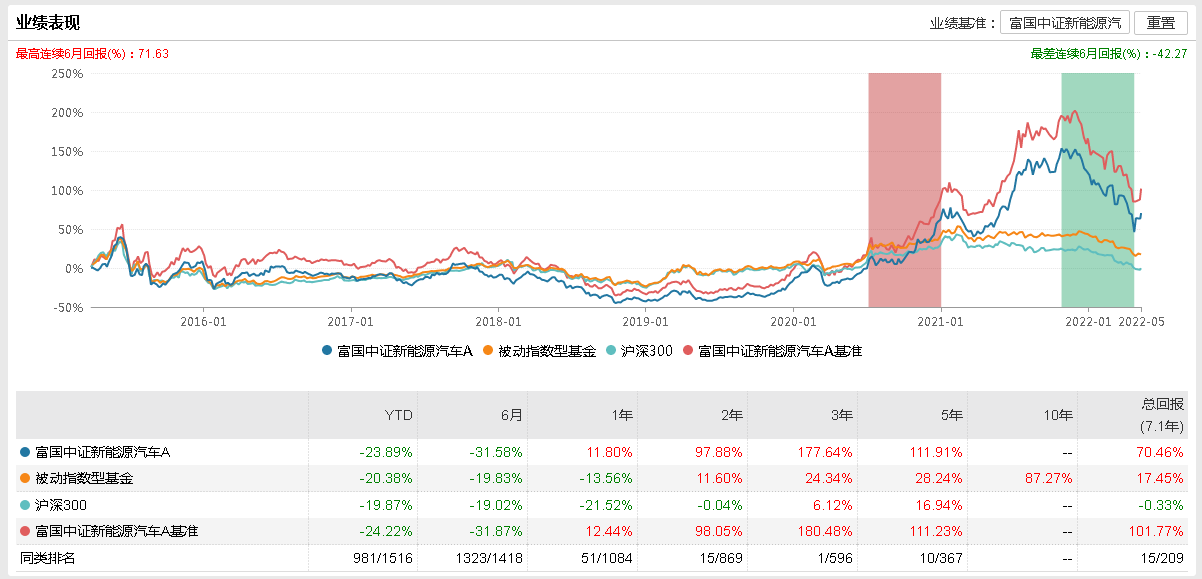Click orange dot beside 被动指数型基金 row
The height and width of the screenshot is (579, 1202).
pos(25,479)
